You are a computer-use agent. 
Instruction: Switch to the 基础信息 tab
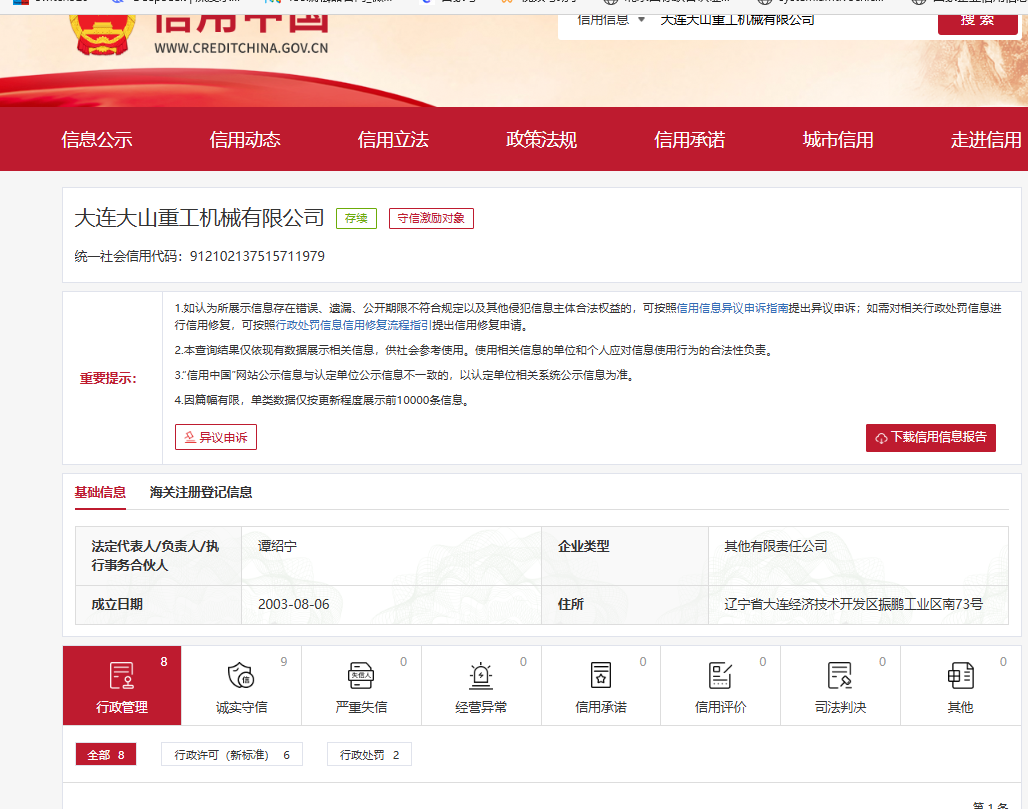100,492
